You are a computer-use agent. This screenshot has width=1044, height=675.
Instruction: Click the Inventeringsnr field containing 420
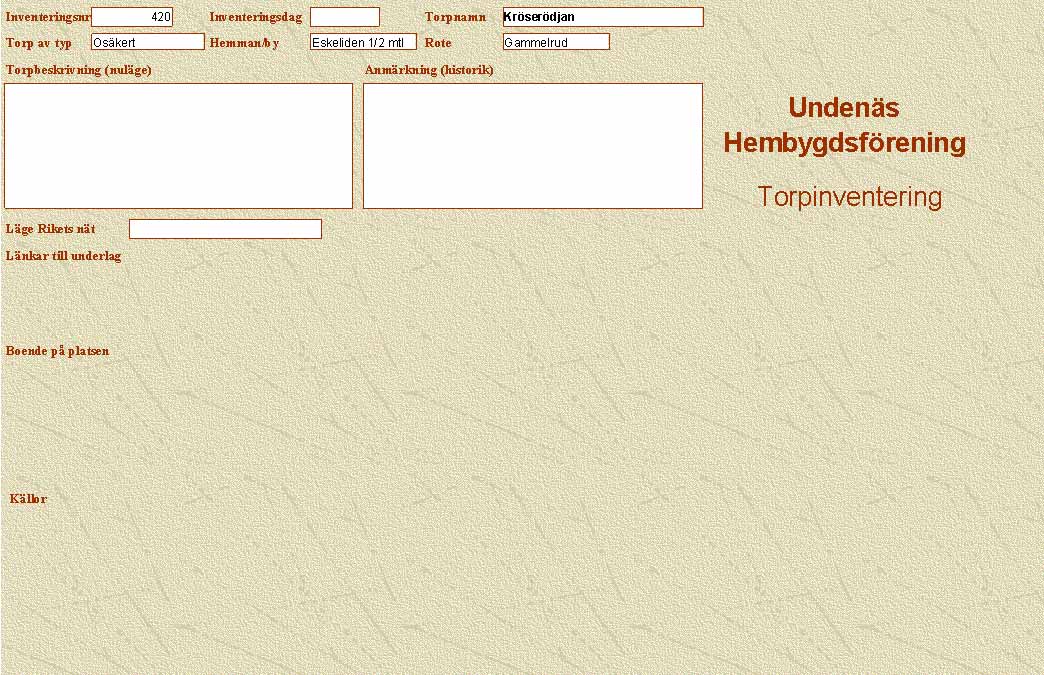point(132,17)
